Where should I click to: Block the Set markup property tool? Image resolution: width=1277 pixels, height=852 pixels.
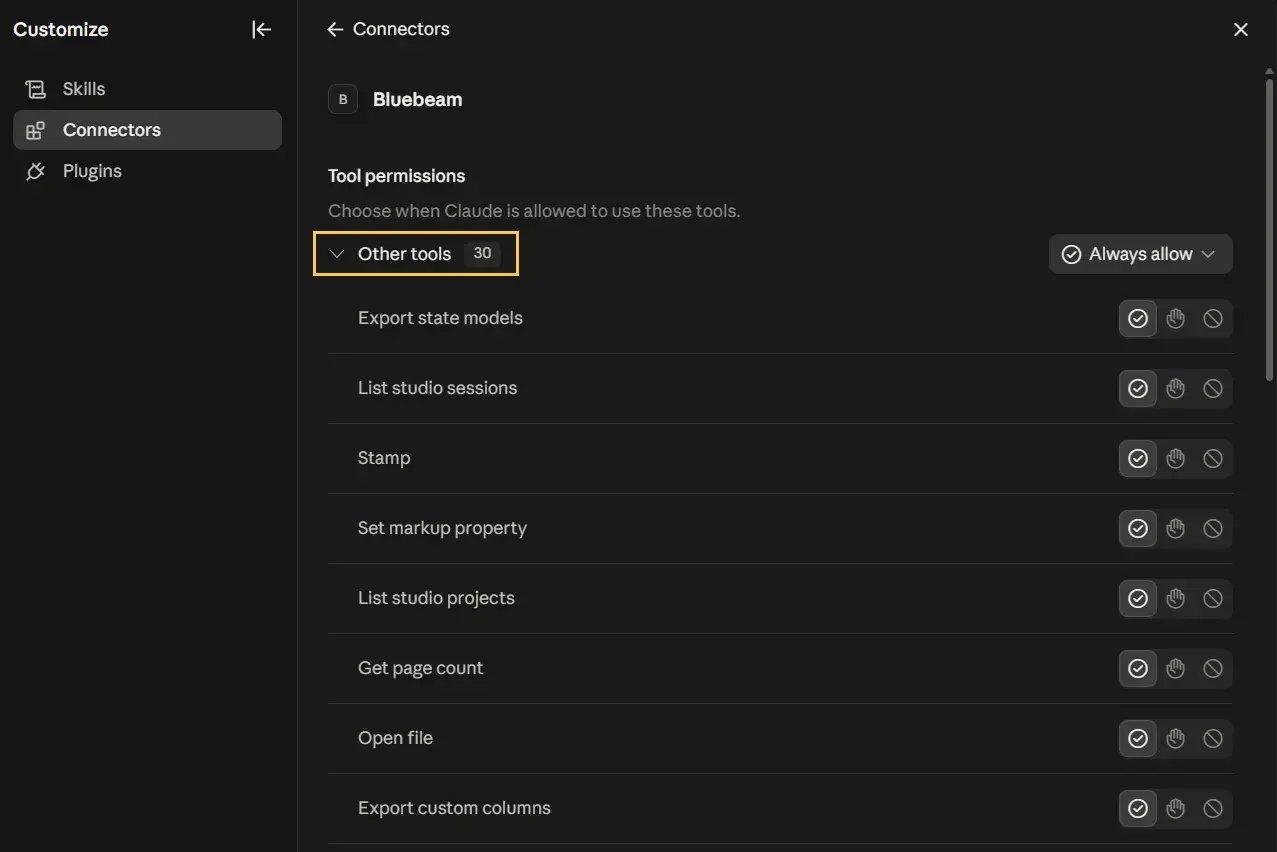(1213, 529)
